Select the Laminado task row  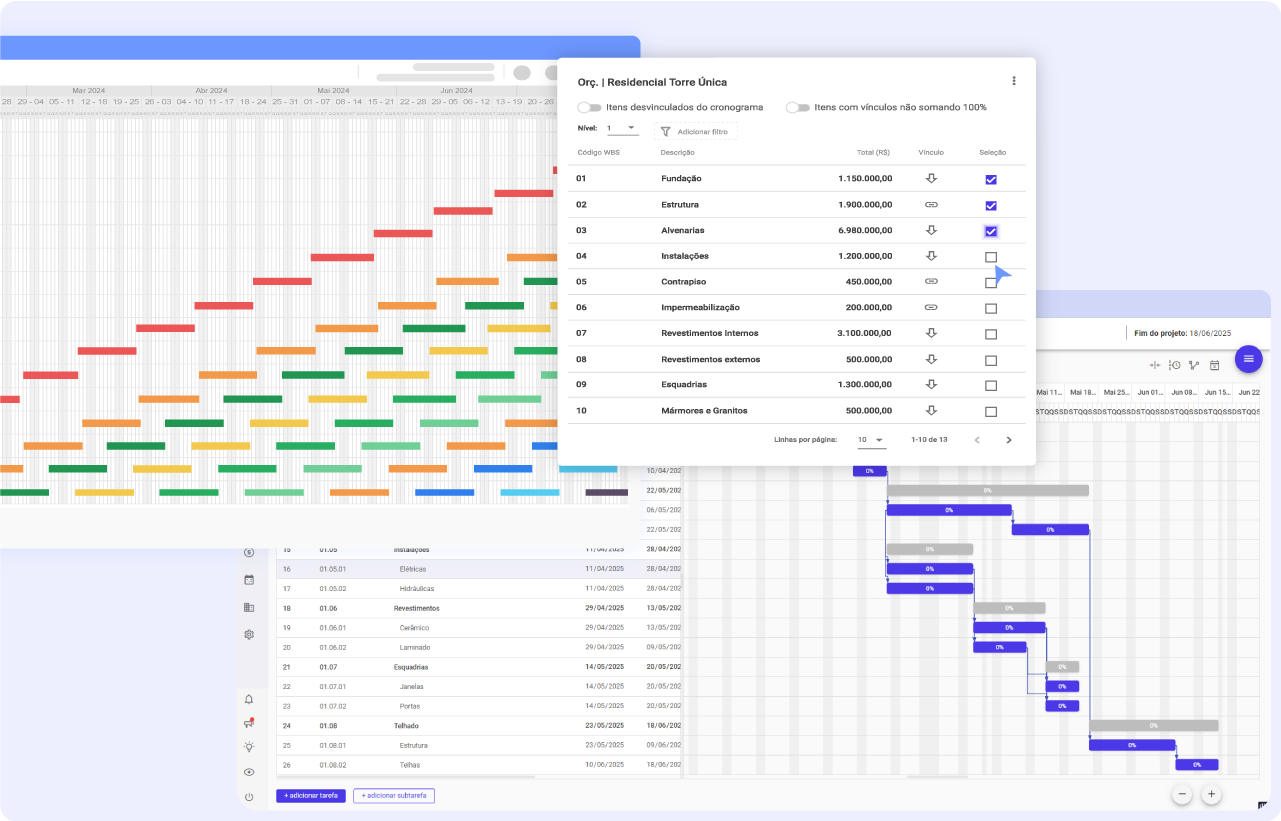click(x=479, y=648)
